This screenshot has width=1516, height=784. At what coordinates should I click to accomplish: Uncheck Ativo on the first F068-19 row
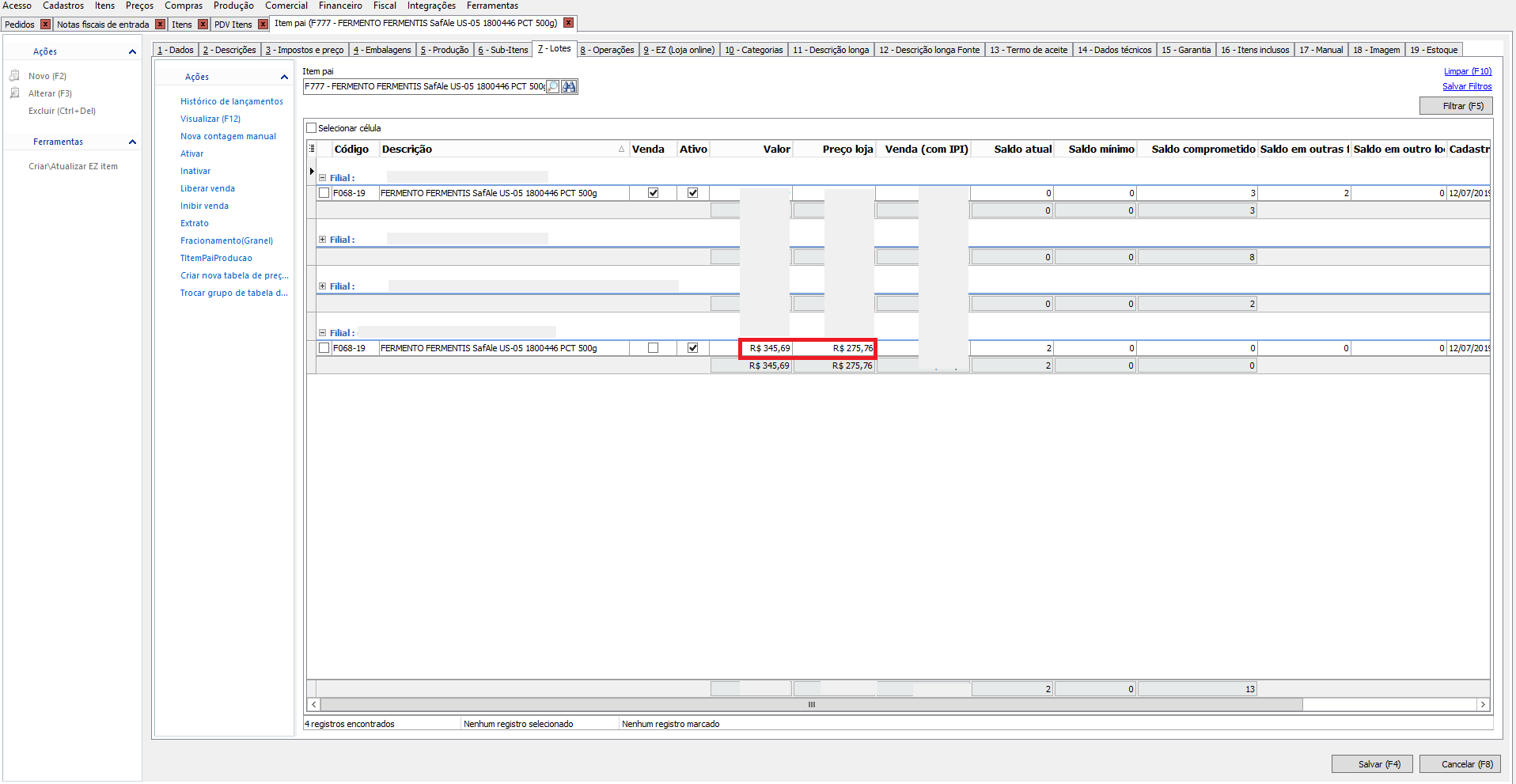point(692,192)
